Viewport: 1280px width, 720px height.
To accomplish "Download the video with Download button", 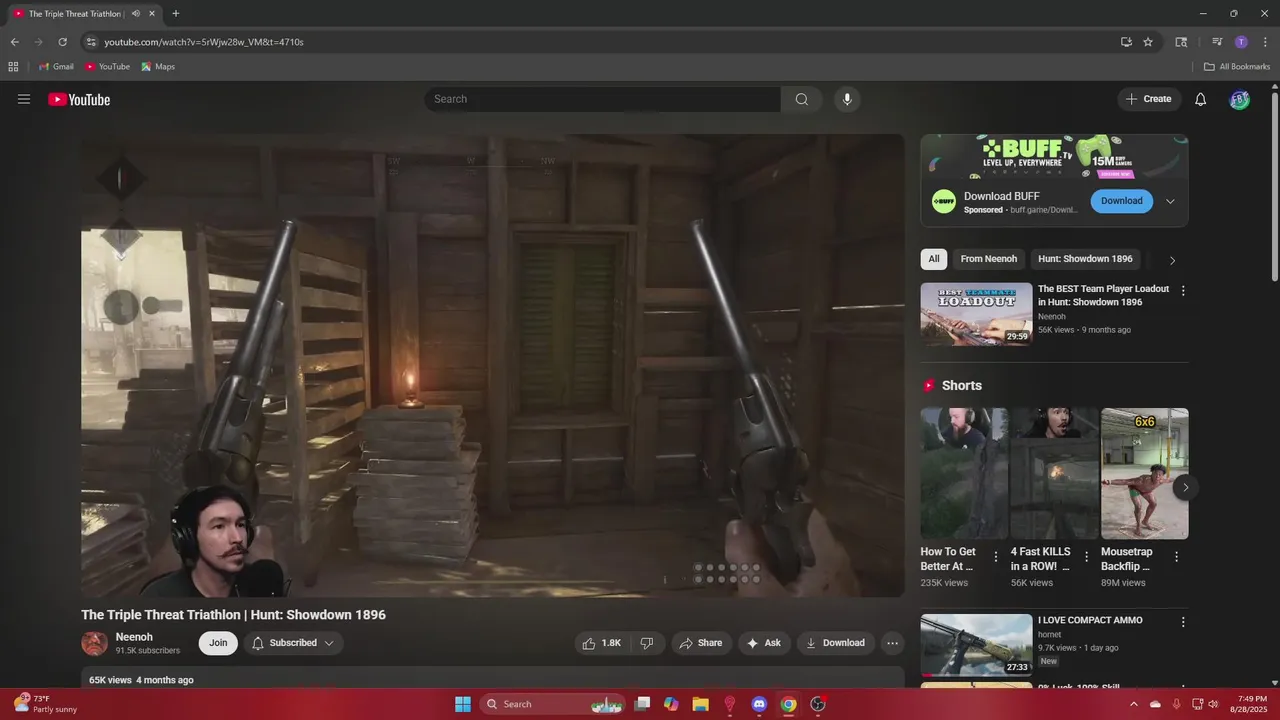I will coord(835,643).
